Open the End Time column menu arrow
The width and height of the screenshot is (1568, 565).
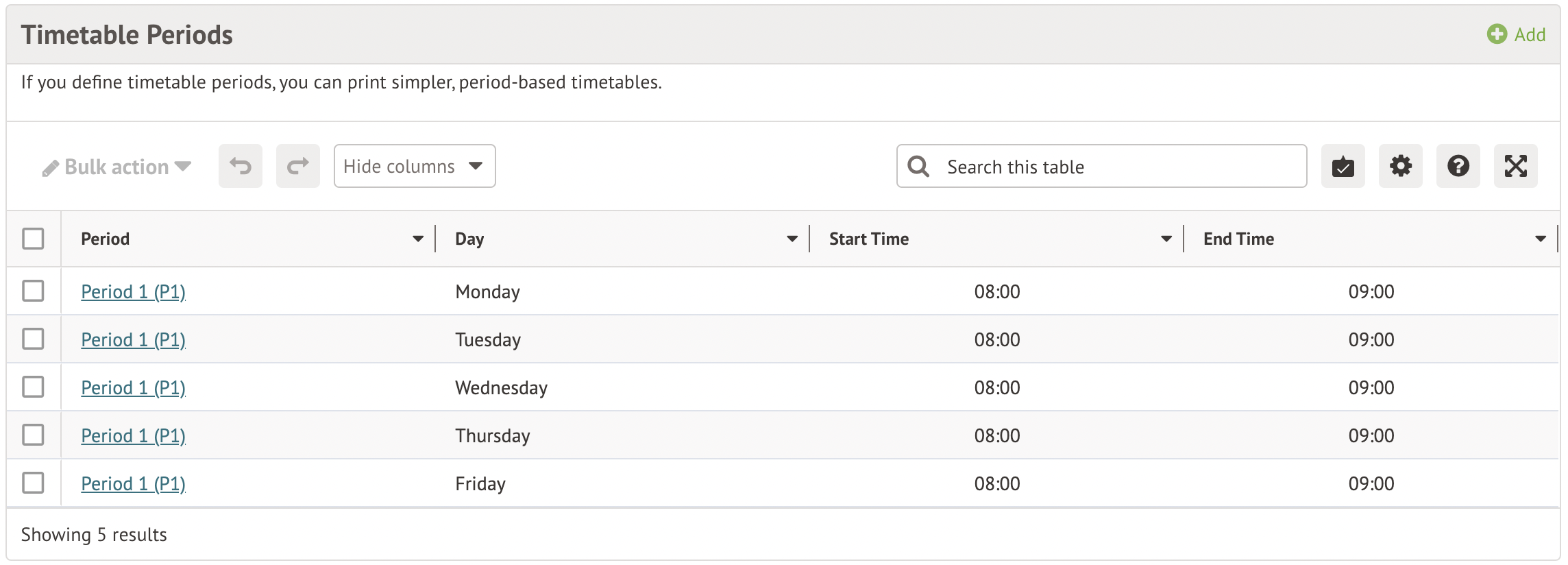[x=1541, y=239]
